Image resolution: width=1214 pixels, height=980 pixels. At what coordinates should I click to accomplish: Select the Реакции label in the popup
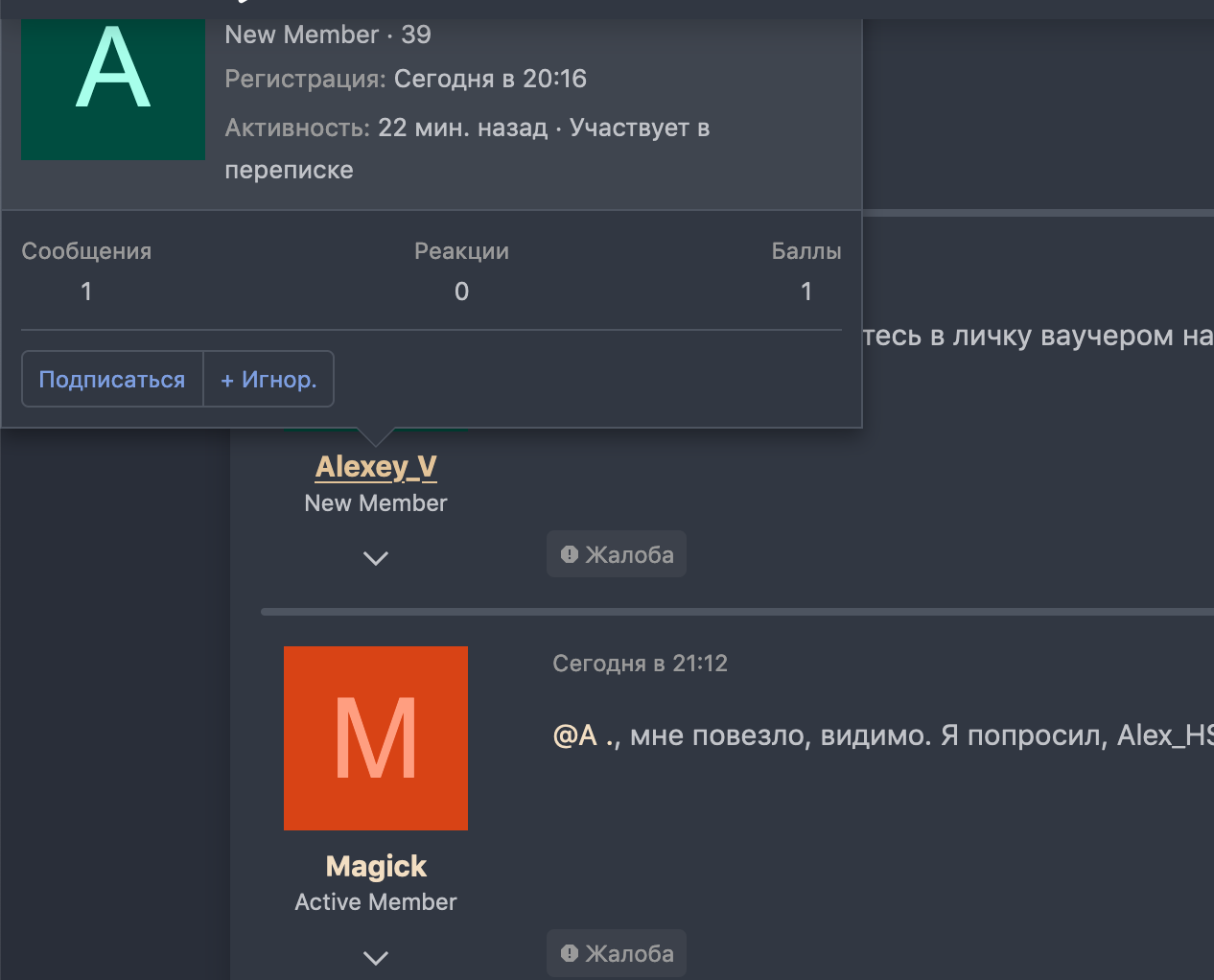point(461,251)
